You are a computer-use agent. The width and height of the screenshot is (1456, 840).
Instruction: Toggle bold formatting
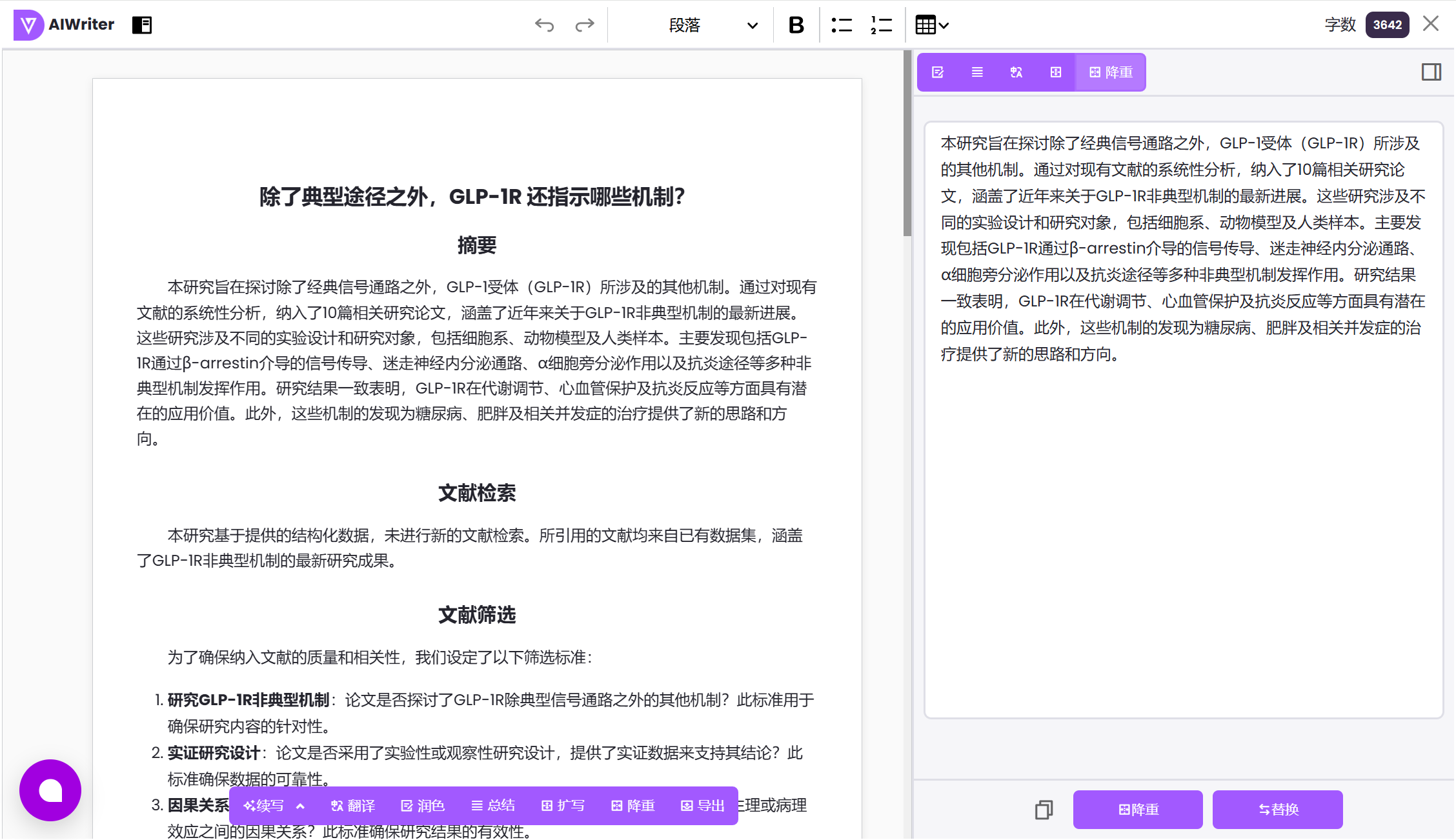click(796, 25)
